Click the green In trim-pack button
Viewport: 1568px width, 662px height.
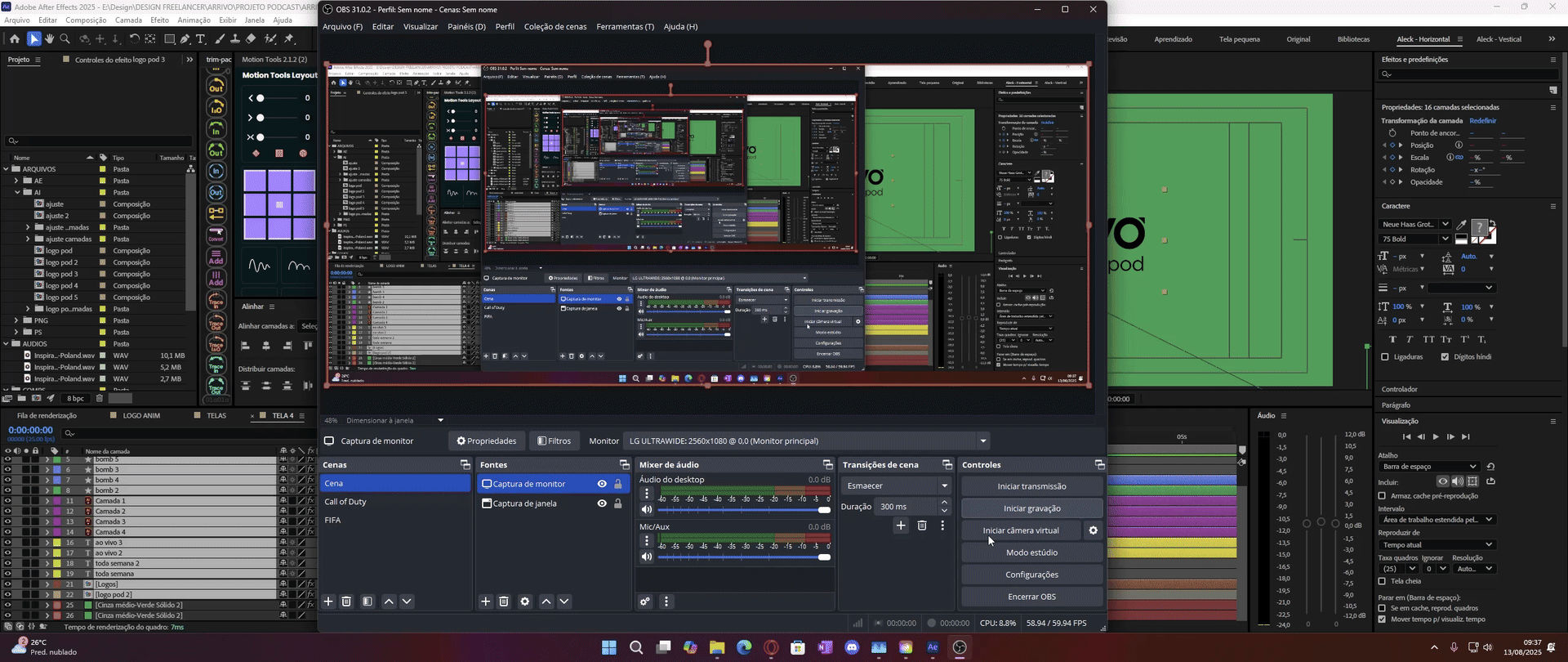216,130
